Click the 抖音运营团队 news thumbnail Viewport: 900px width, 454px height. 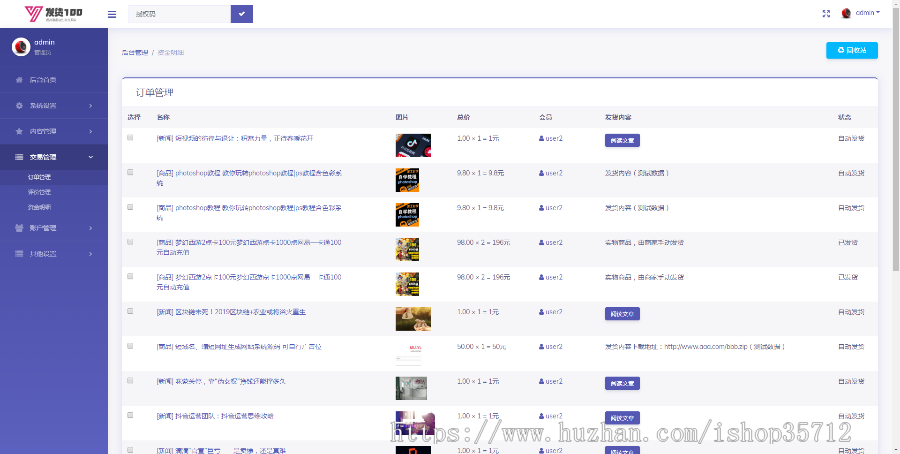[415, 422]
